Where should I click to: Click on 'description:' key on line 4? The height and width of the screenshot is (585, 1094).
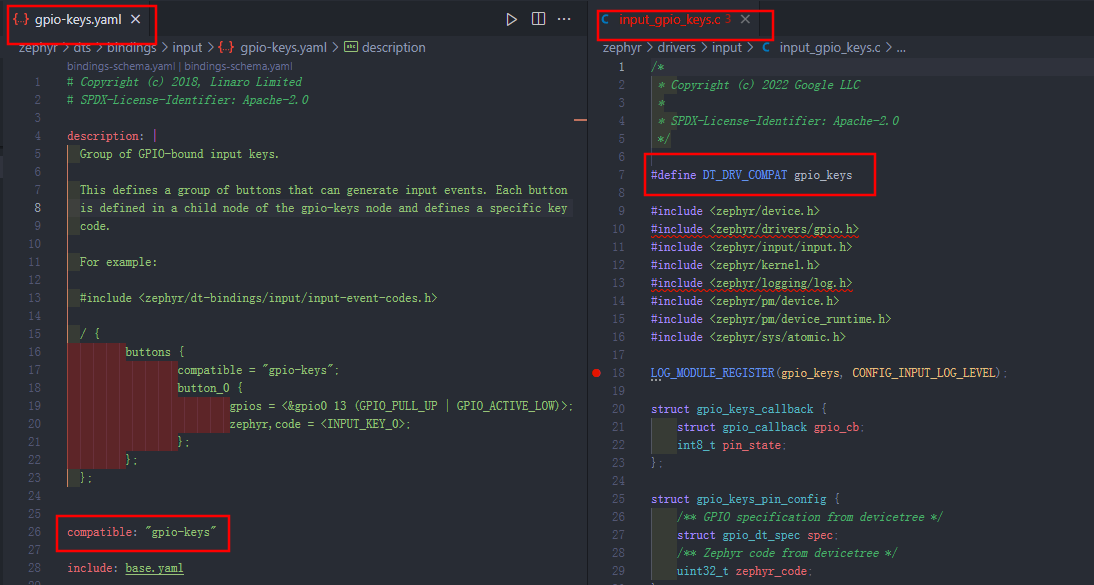[x=105, y=136]
